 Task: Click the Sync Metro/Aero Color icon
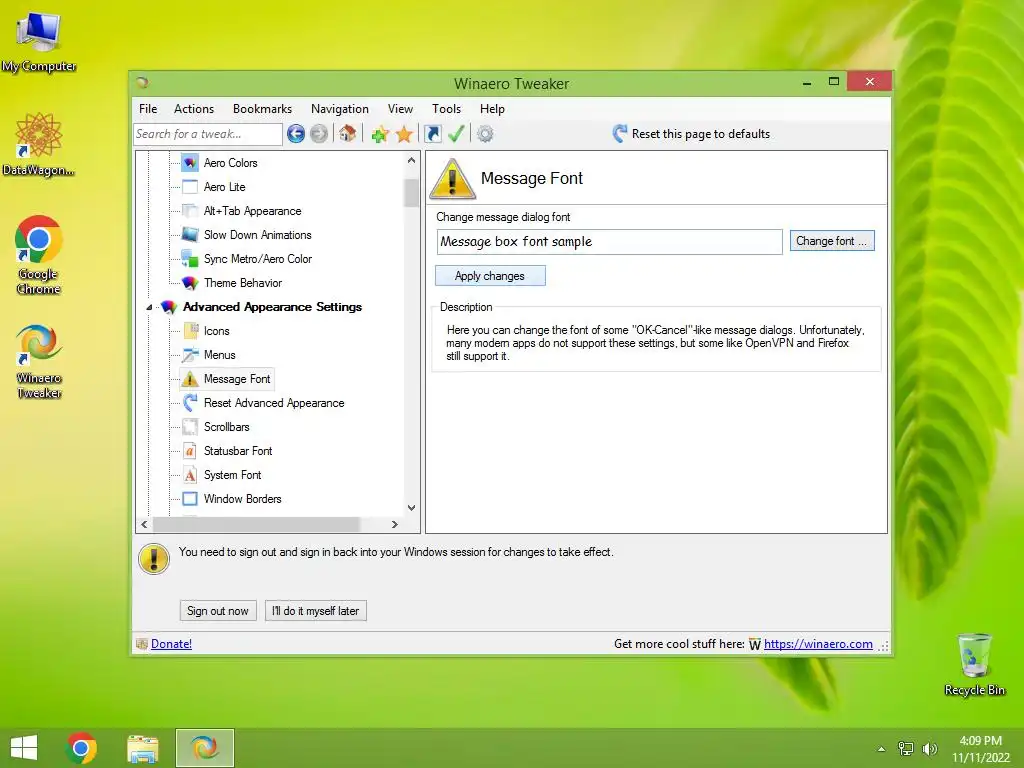click(190, 259)
